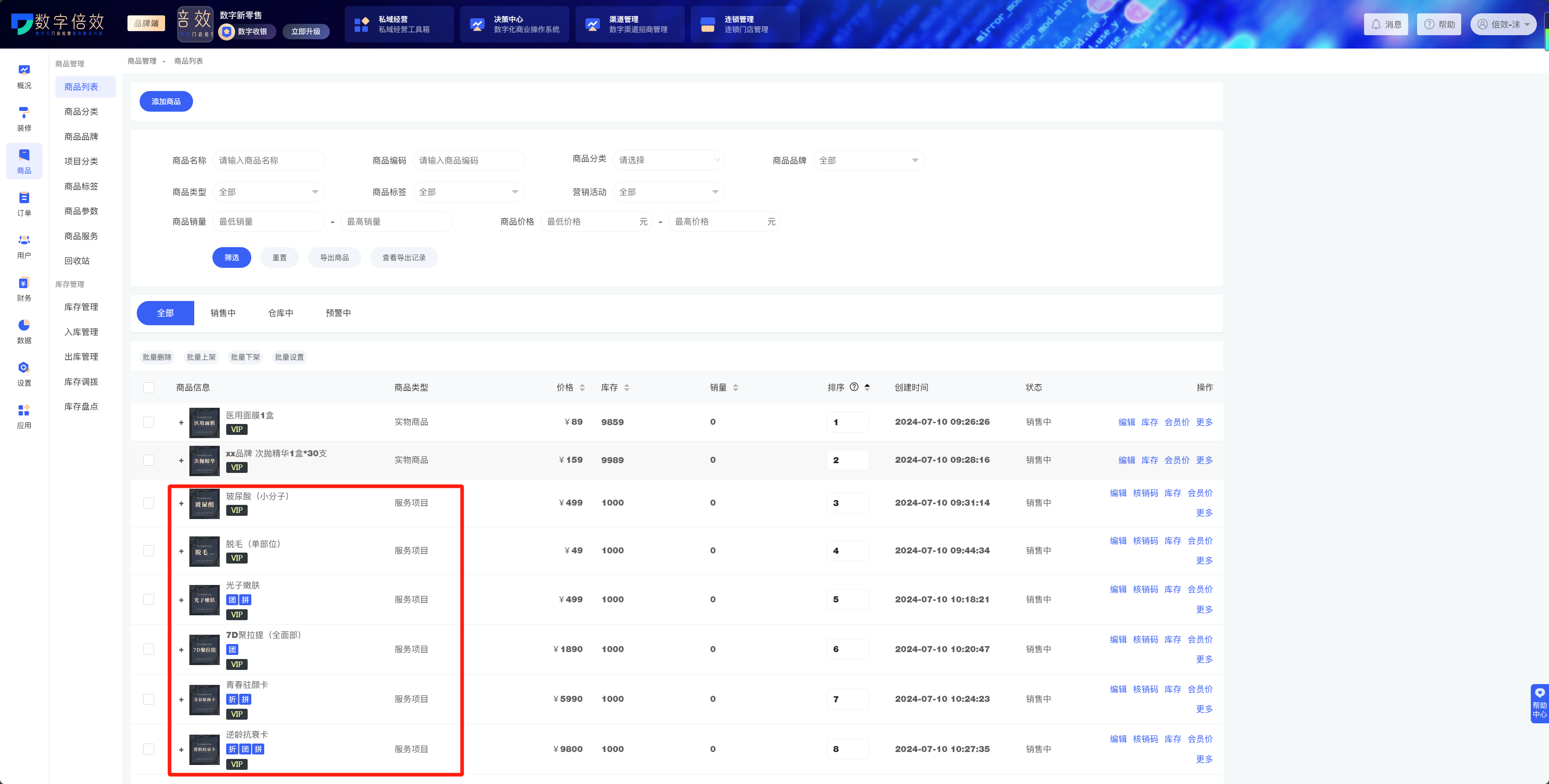Sort by 销量 column arrows
The image size is (1549, 784).
pos(735,388)
